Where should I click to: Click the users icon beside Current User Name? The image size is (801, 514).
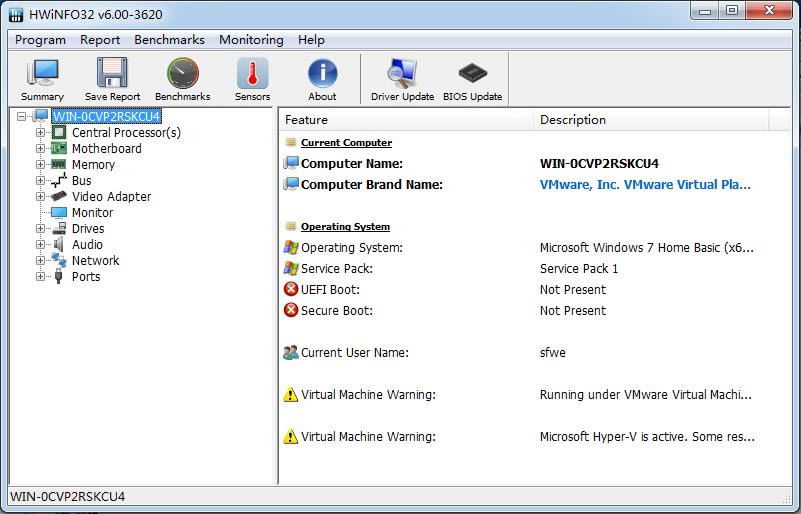click(291, 353)
